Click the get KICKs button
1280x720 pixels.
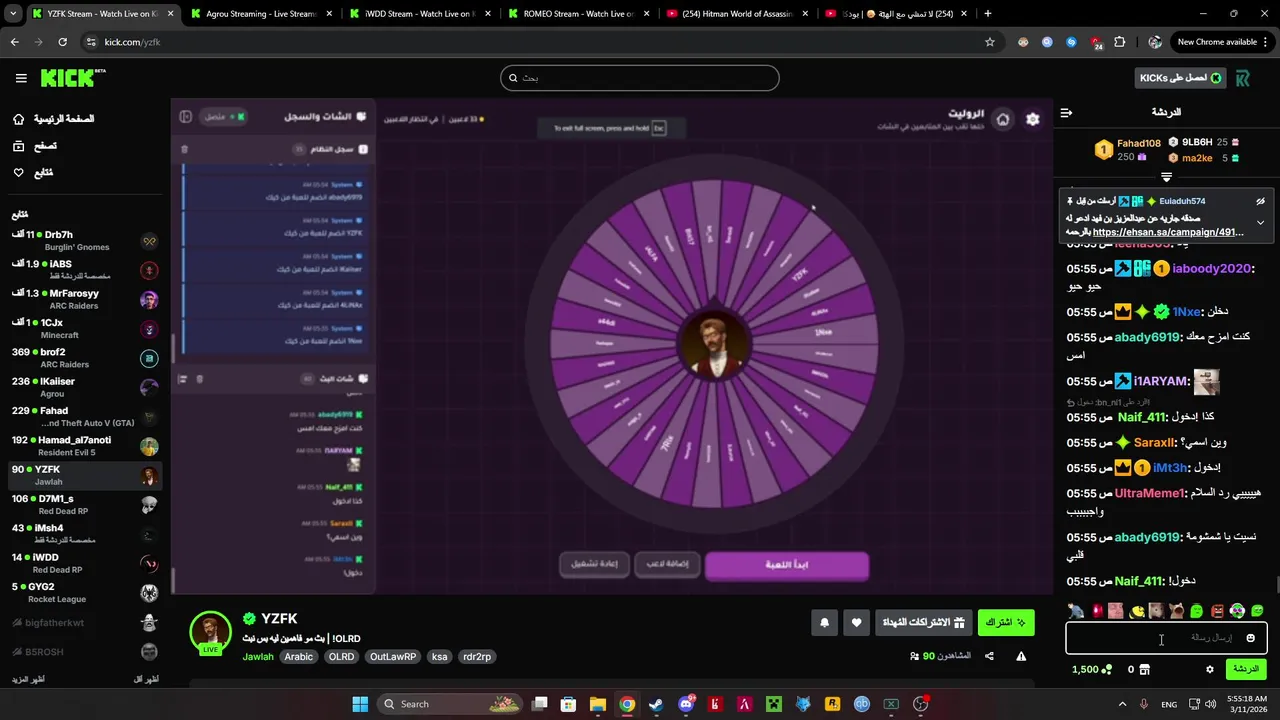click(1180, 78)
